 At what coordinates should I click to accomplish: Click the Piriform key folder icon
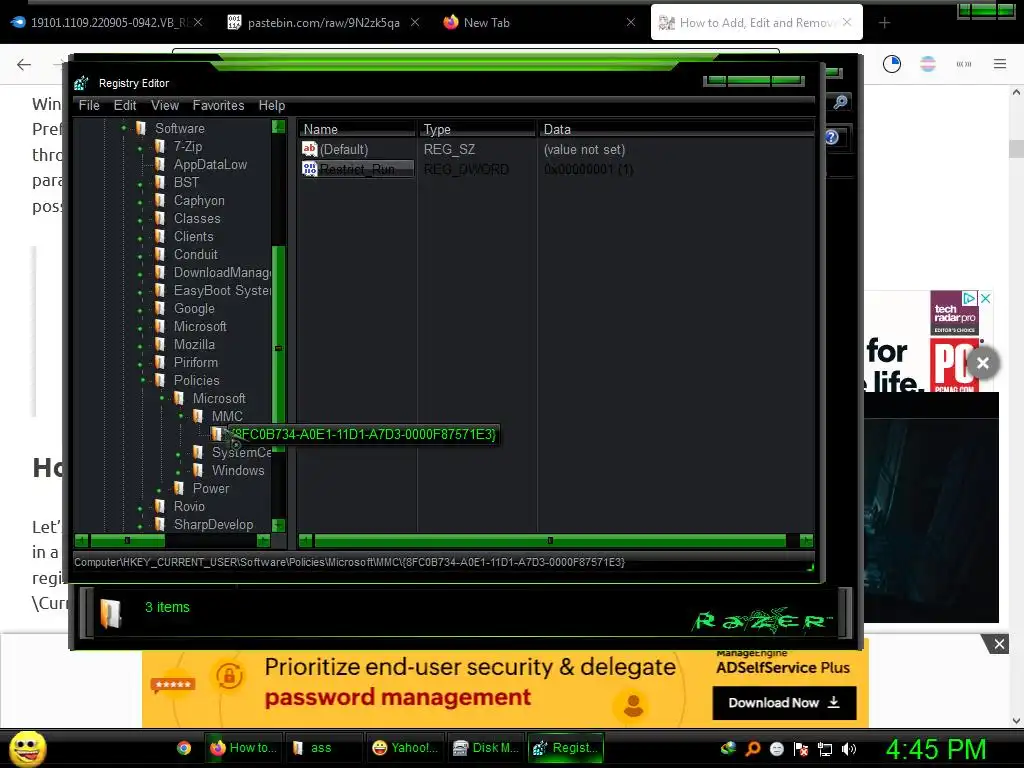pos(160,362)
